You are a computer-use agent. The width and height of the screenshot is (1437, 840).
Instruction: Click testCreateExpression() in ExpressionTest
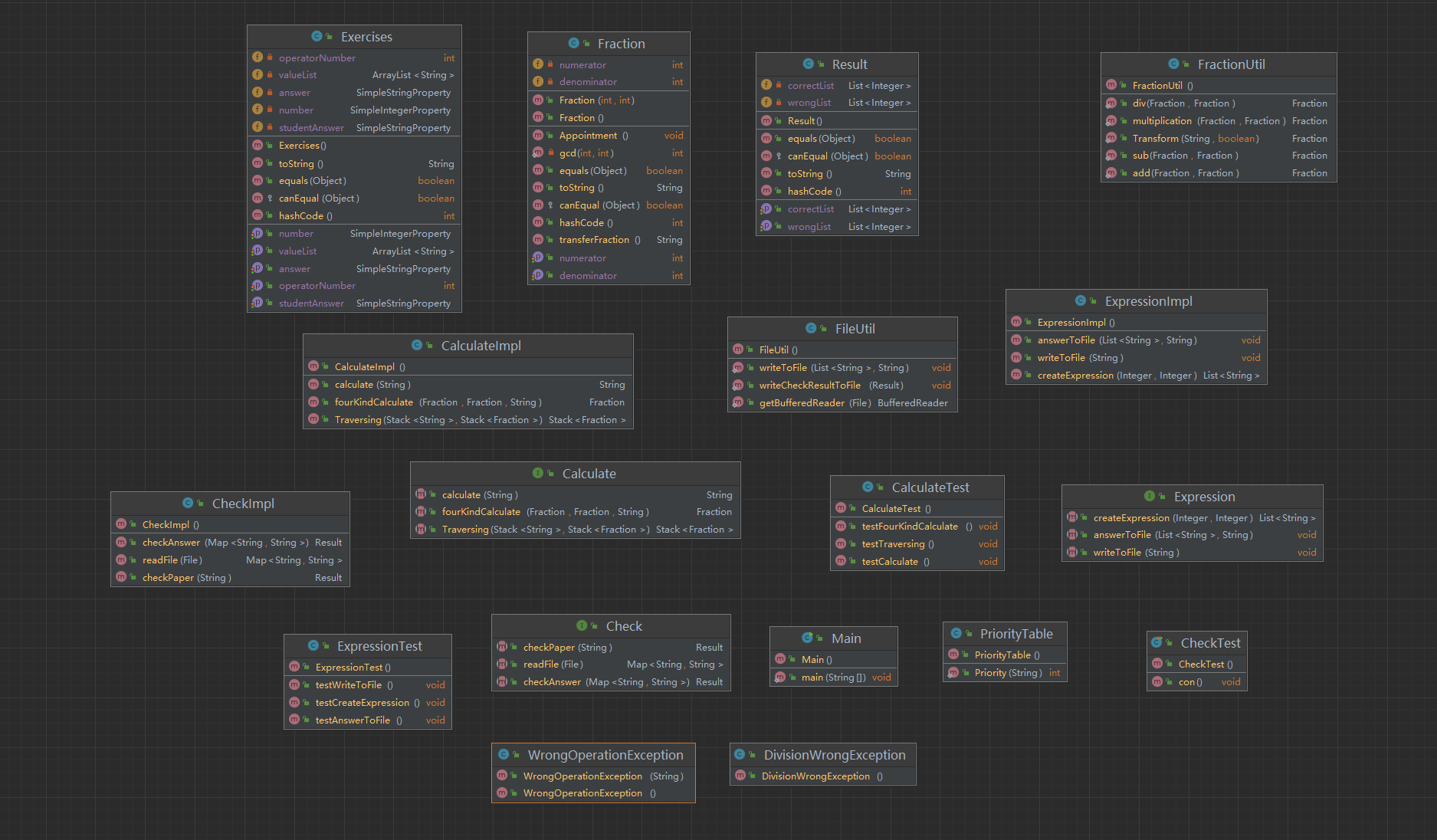click(x=368, y=703)
